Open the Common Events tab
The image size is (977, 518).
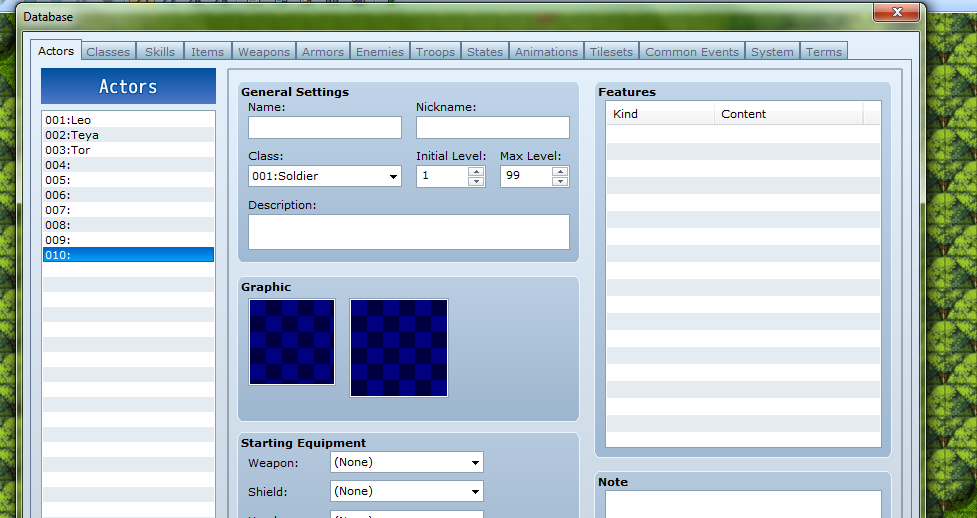(x=692, y=52)
